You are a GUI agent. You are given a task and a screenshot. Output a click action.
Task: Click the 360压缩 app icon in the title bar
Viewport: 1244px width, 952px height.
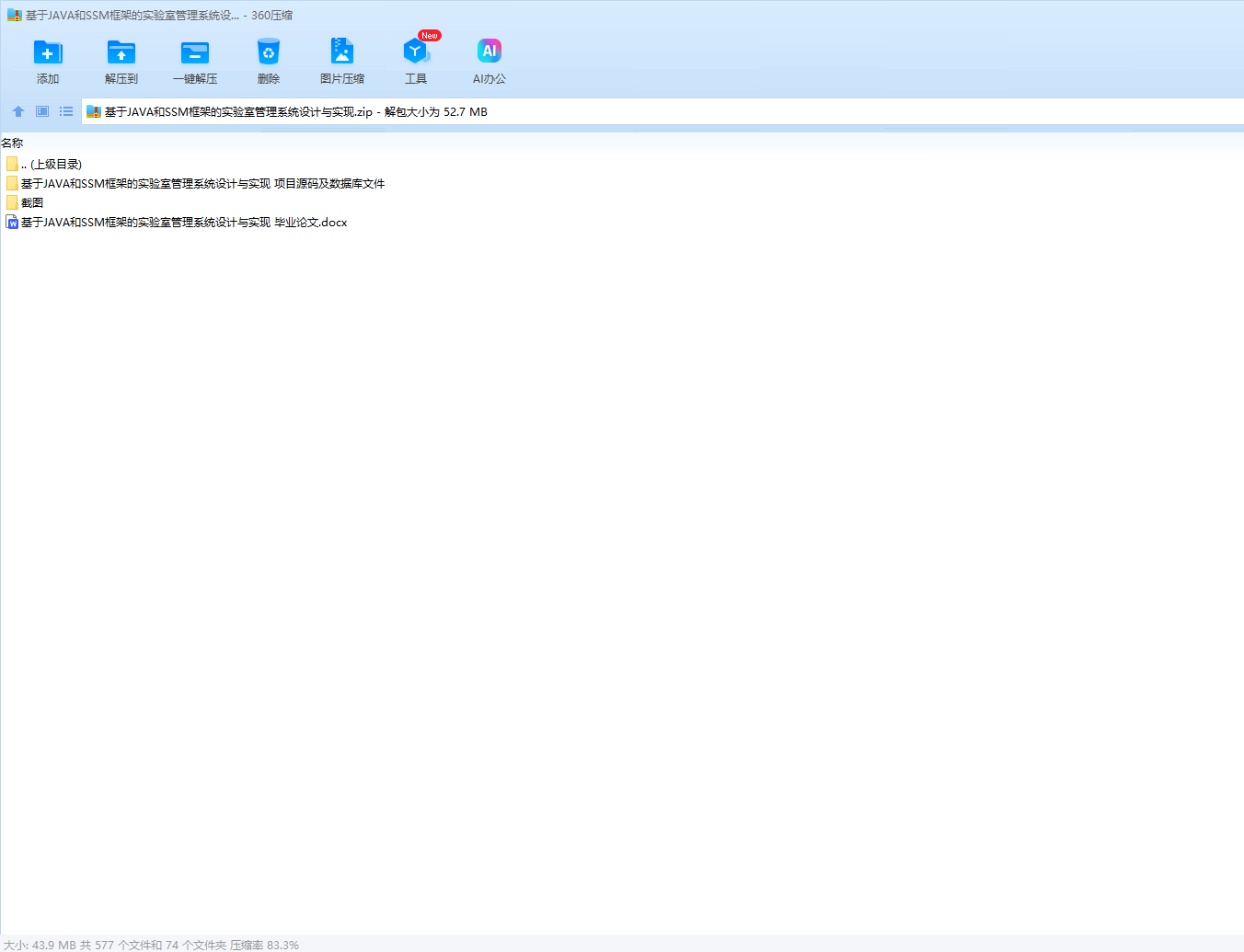click(15, 16)
